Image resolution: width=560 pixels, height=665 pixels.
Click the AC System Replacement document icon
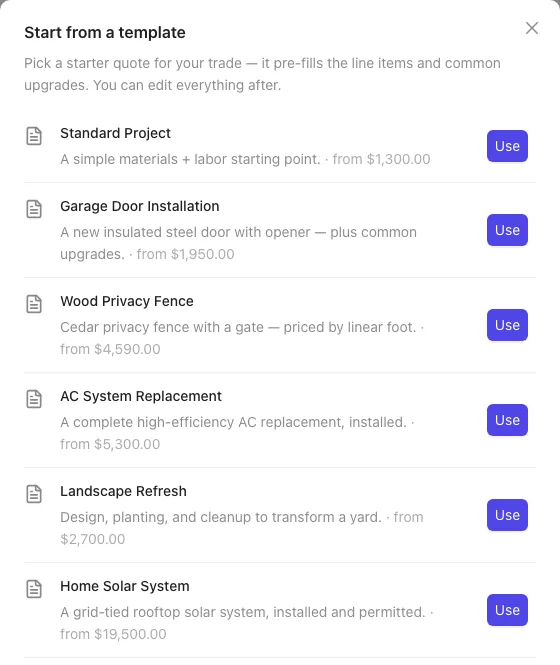click(x=34, y=399)
